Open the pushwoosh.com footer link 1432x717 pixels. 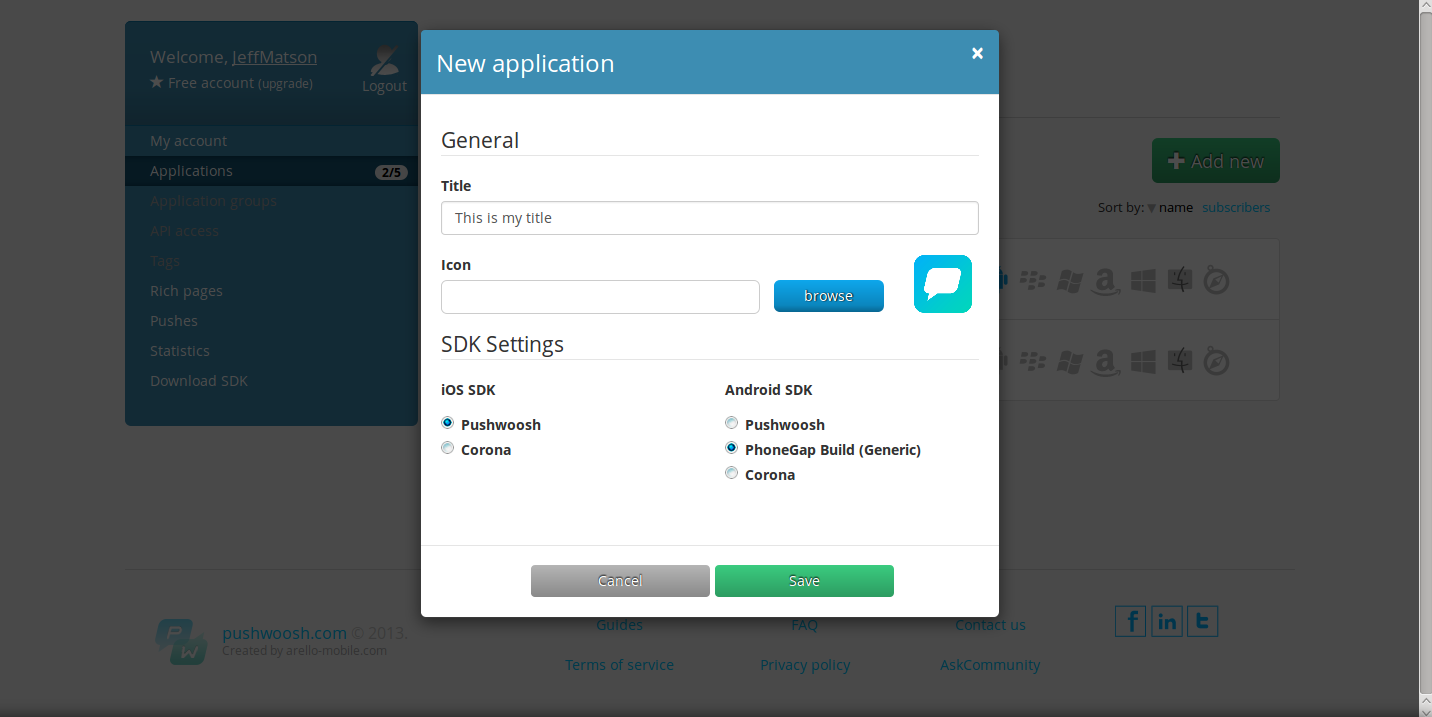(x=284, y=633)
